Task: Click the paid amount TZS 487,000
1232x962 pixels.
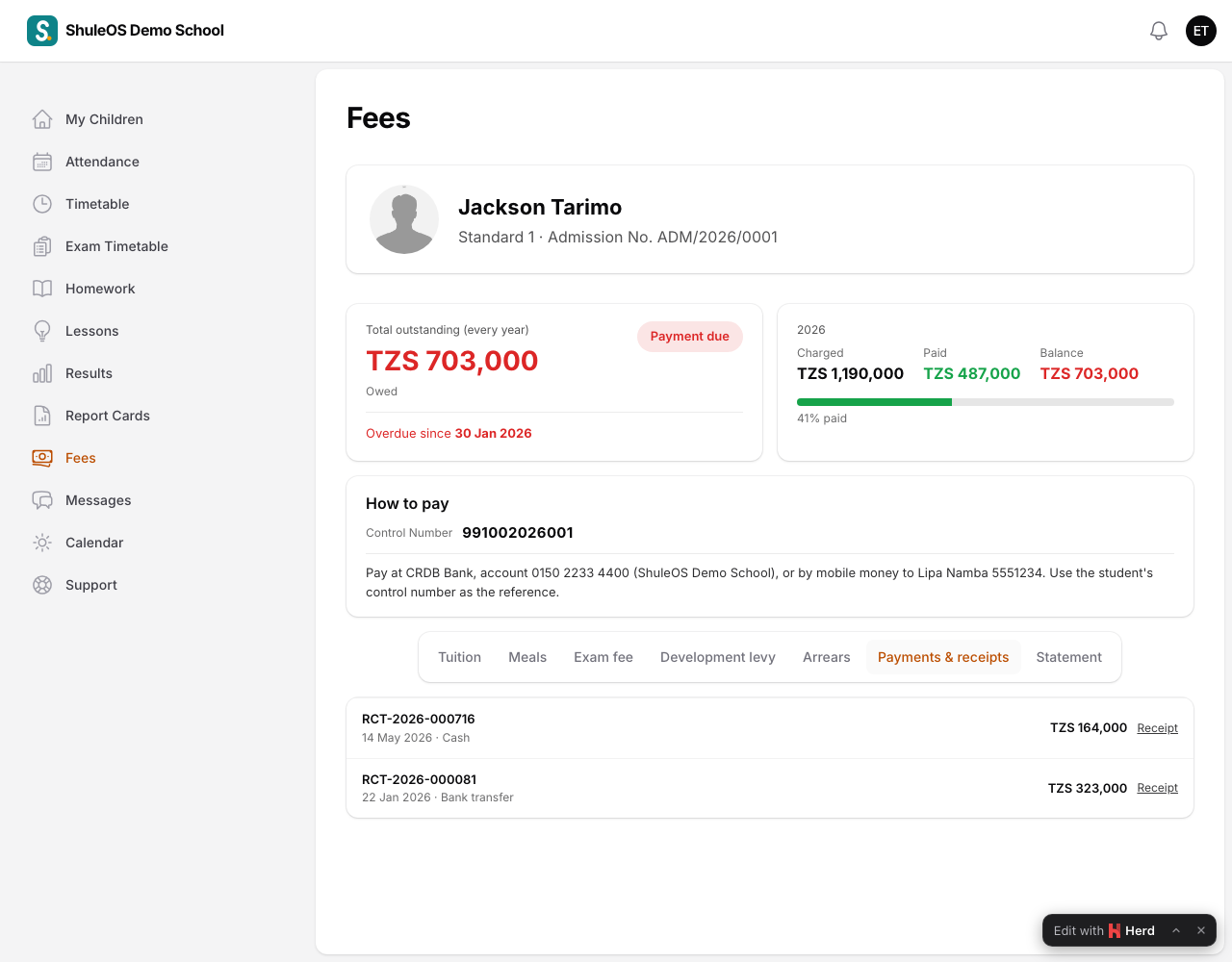Action: (972, 373)
